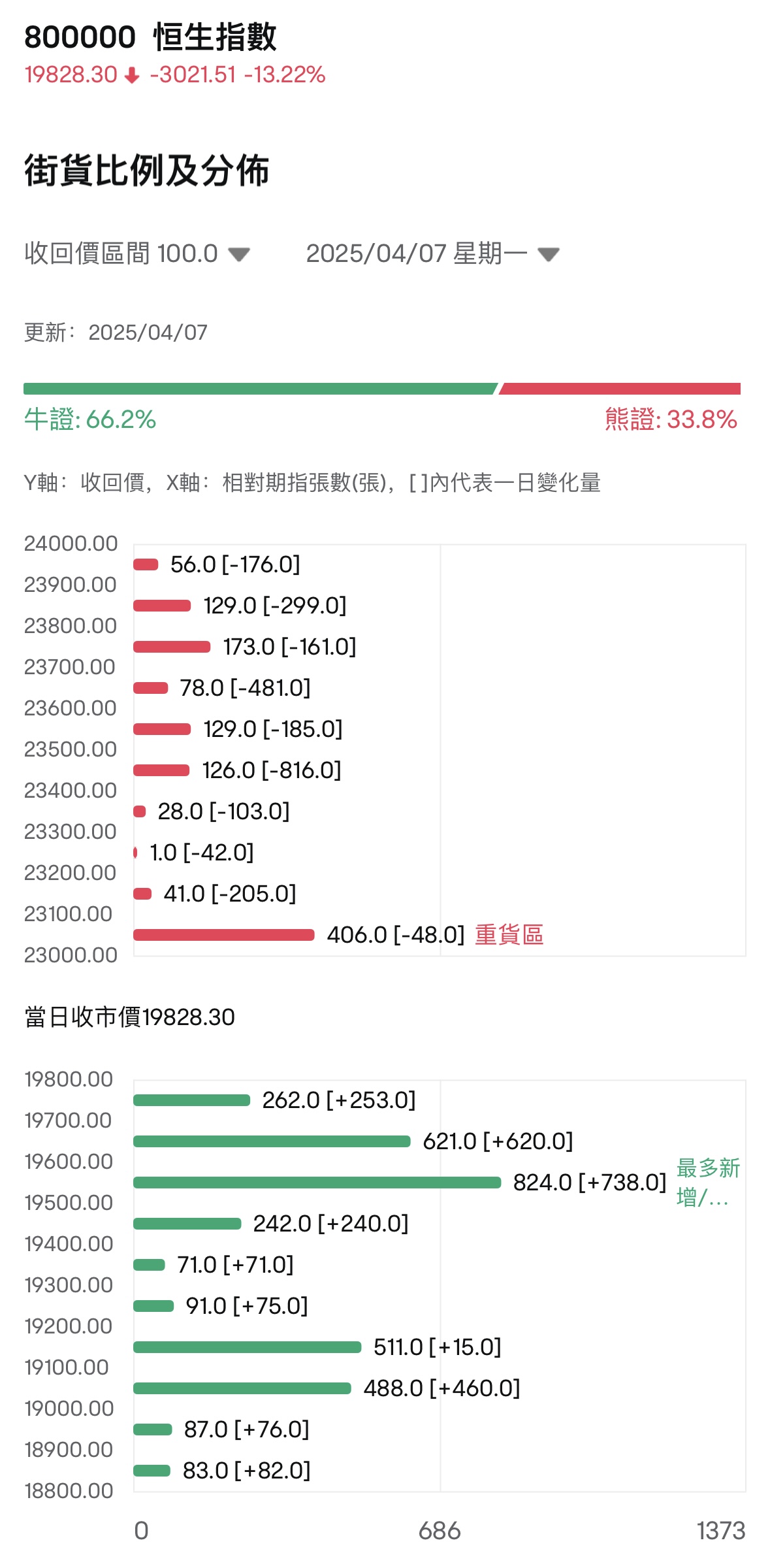Tap the 800000 恒生指數 title
The width and height of the screenshot is (770, 1568).
(x=150, y=37)
